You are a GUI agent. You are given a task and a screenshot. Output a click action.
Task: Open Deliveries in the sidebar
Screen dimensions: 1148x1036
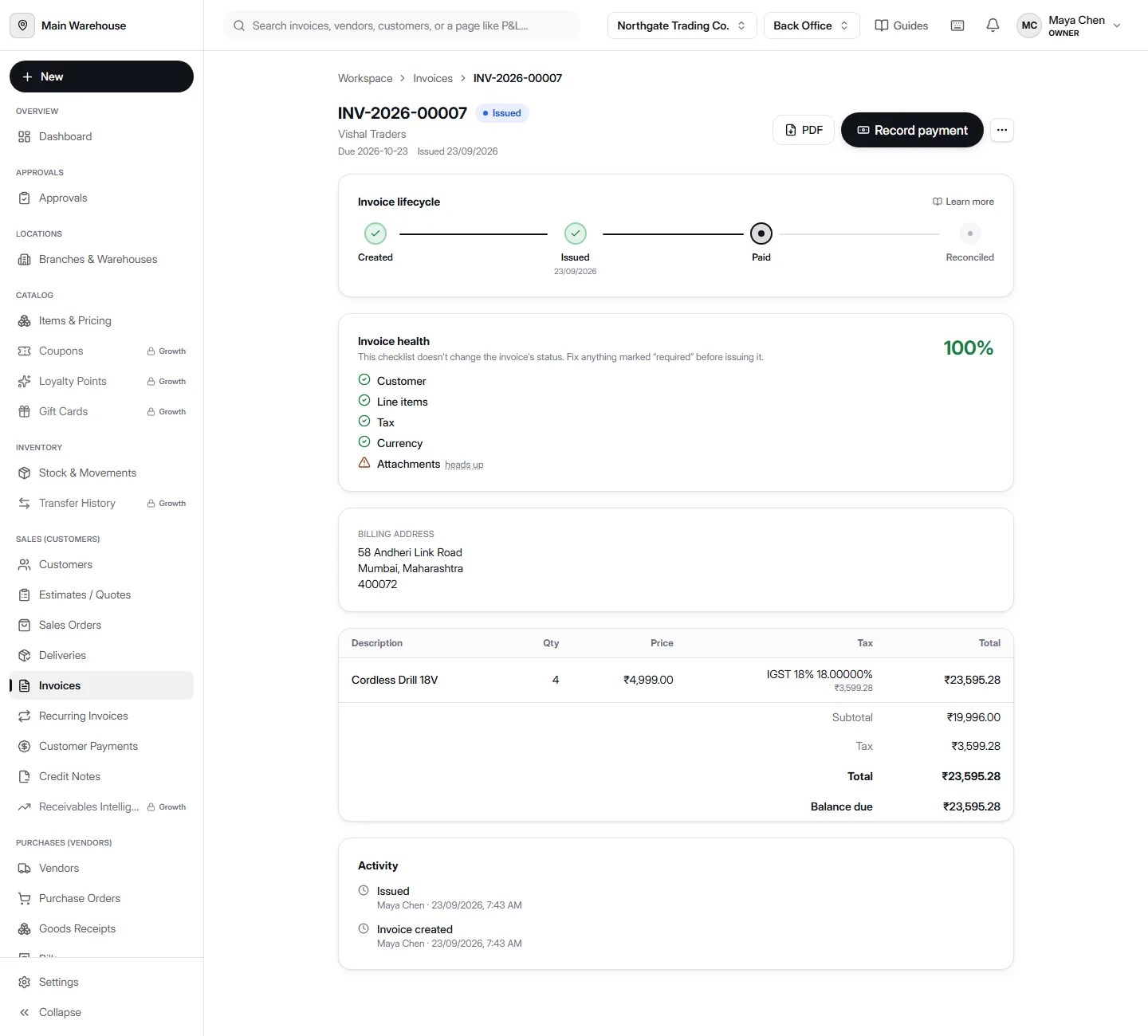101,656
